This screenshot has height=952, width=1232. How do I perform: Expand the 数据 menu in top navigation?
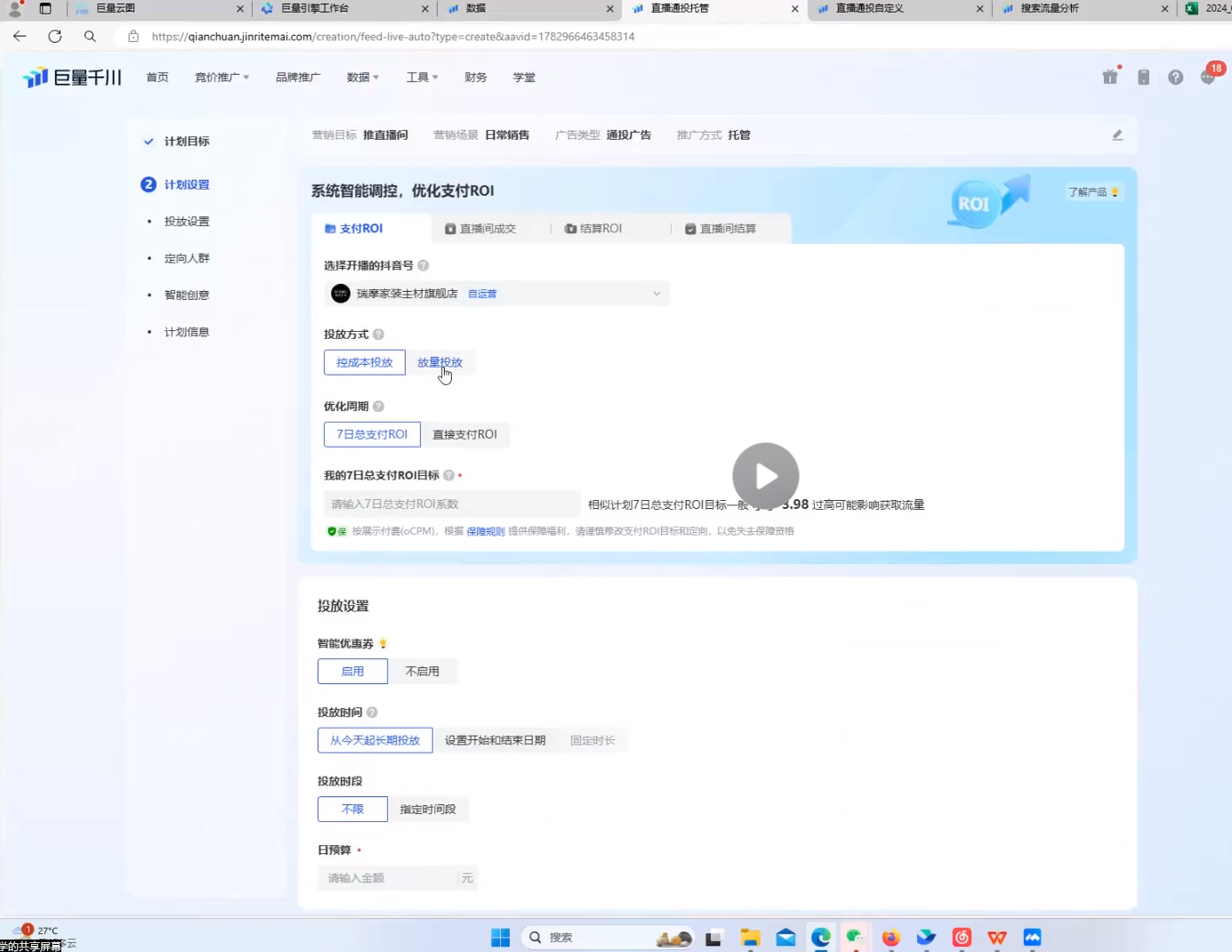point(362,77)
